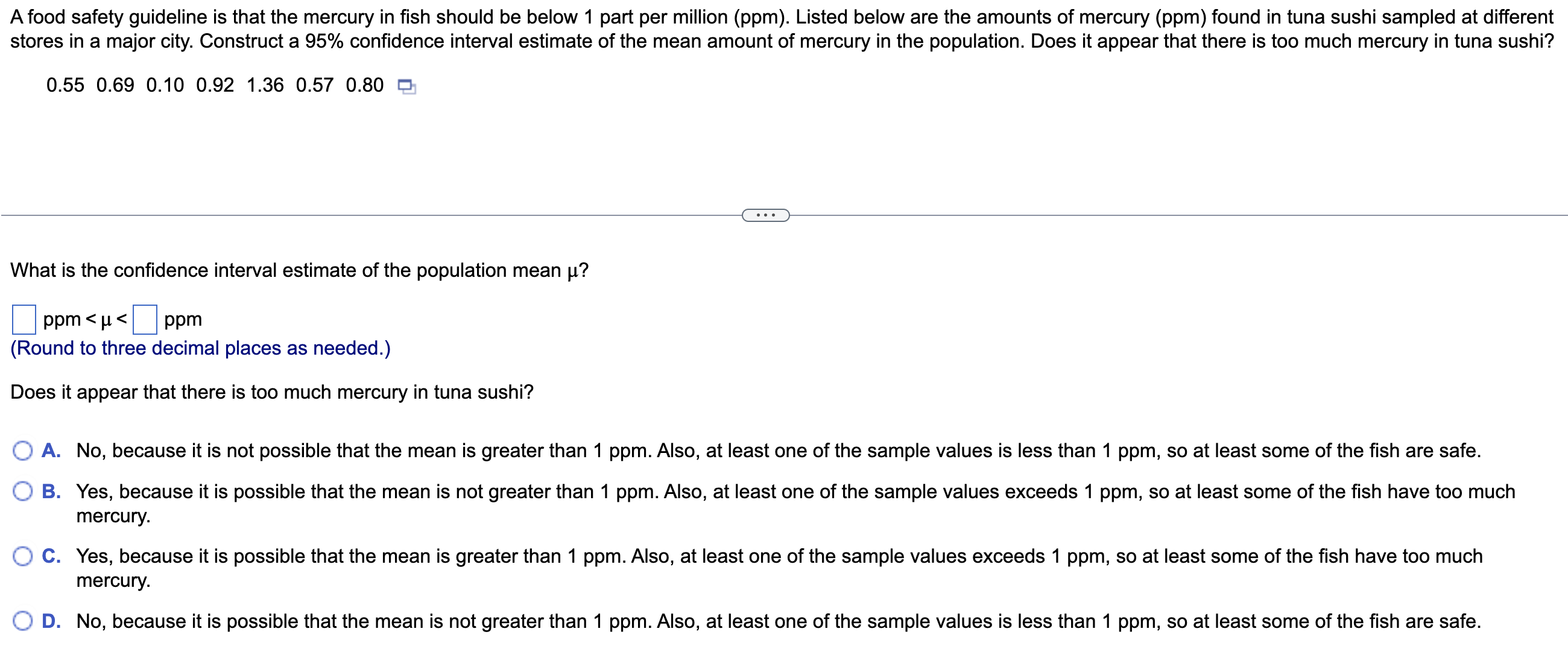Expand the ellipsis divider button

click(765, 215)
